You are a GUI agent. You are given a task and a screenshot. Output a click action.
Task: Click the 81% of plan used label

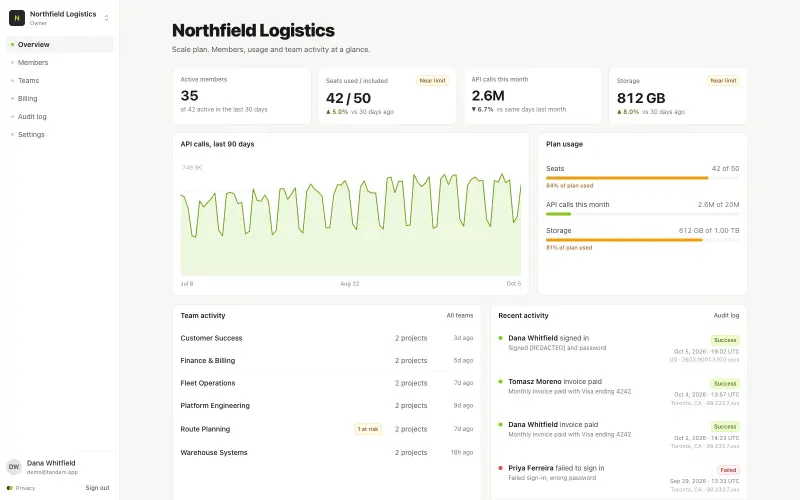click(569, 247)
